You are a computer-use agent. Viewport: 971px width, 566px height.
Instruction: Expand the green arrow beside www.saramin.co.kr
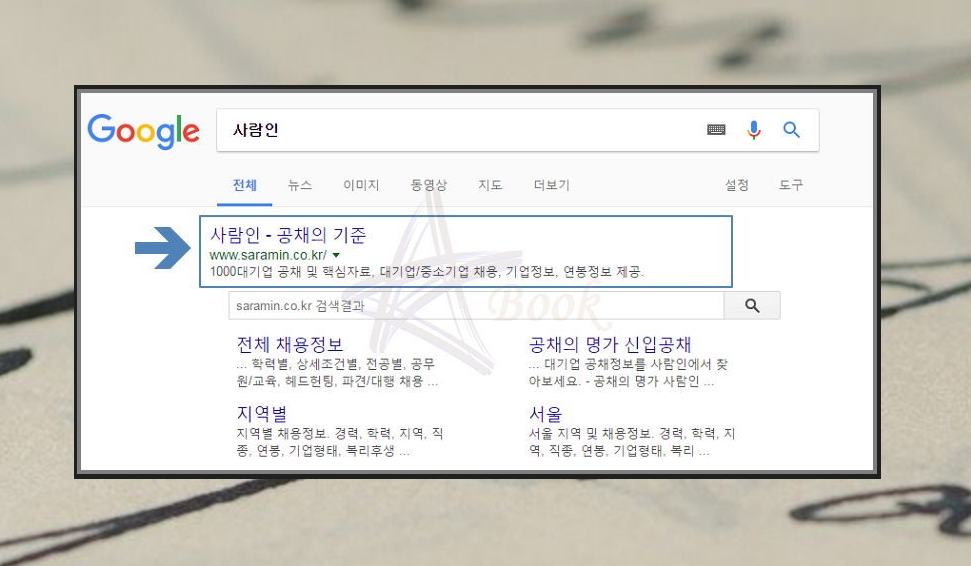(336, 255)
